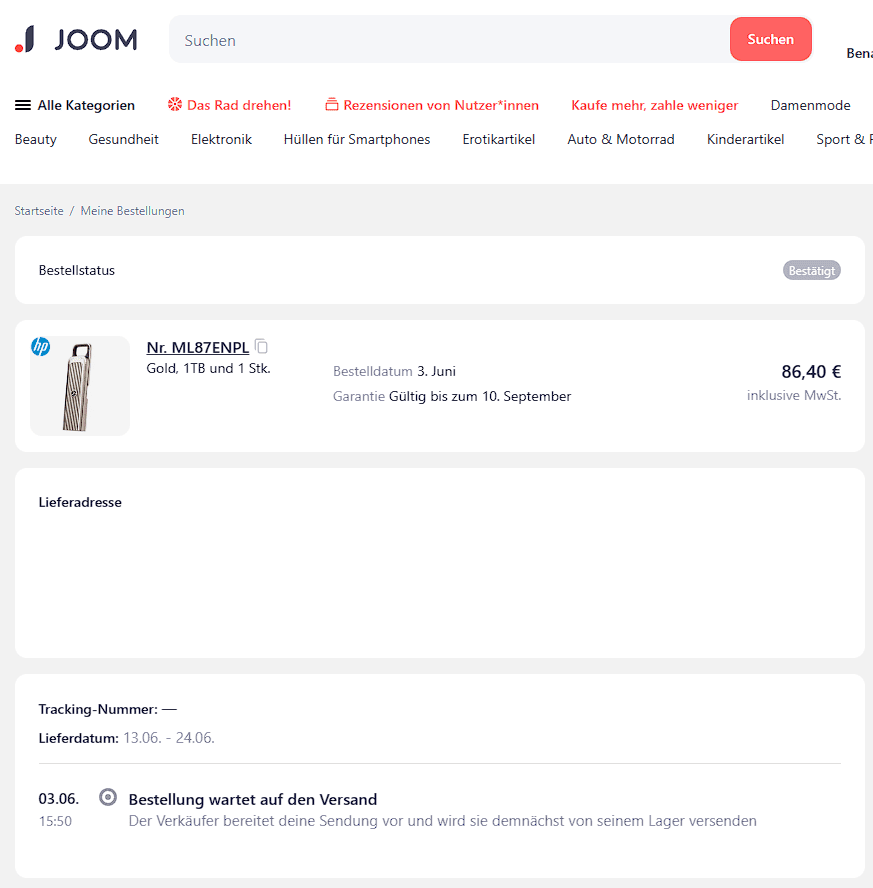Click the Bestellstatus heading
The width and height of the screenshot is (873, 888).
click(x=76, y=270)
